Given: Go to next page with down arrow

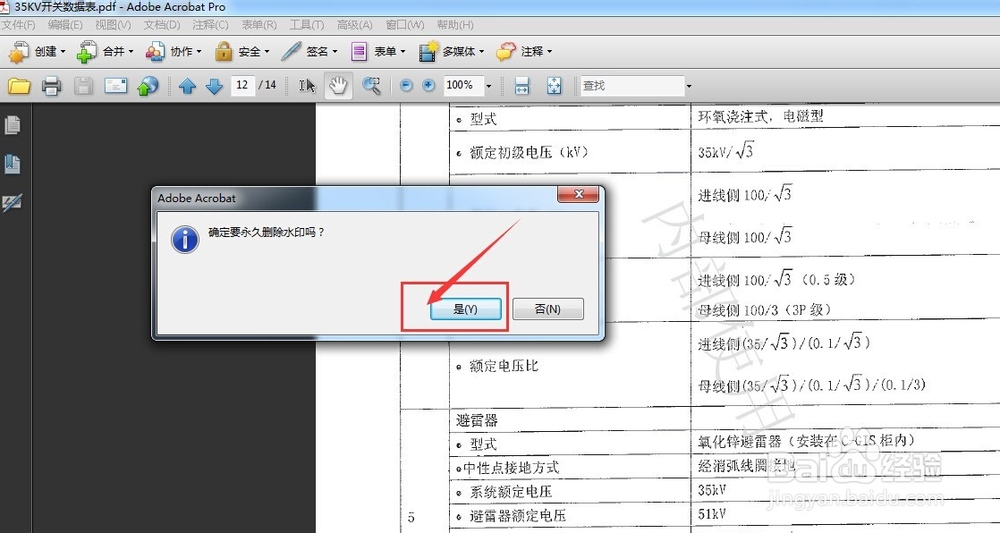Looking at the screenshot, I should (214, 85).
